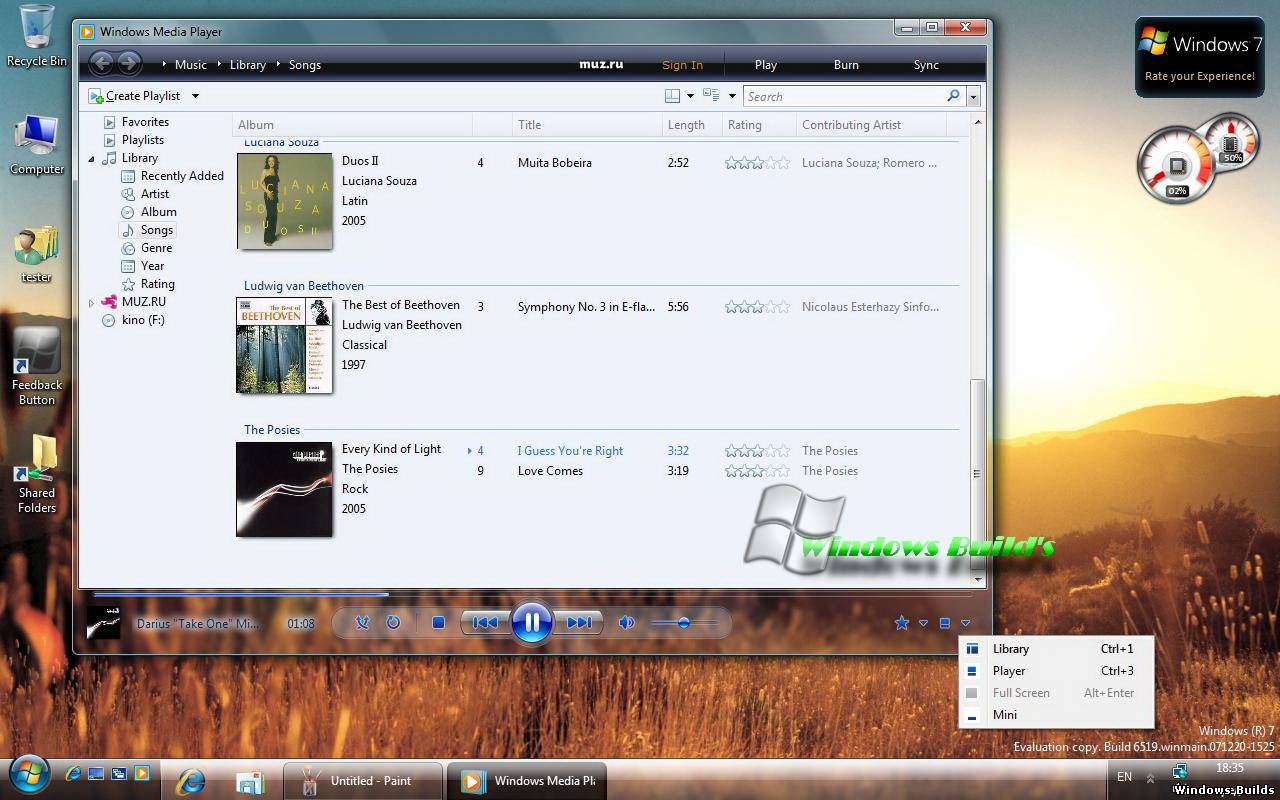Image resolution: width=1280 pixels, height=800 pixels.
Task: Choose Library from the view menu
Action: [1056, 649]
